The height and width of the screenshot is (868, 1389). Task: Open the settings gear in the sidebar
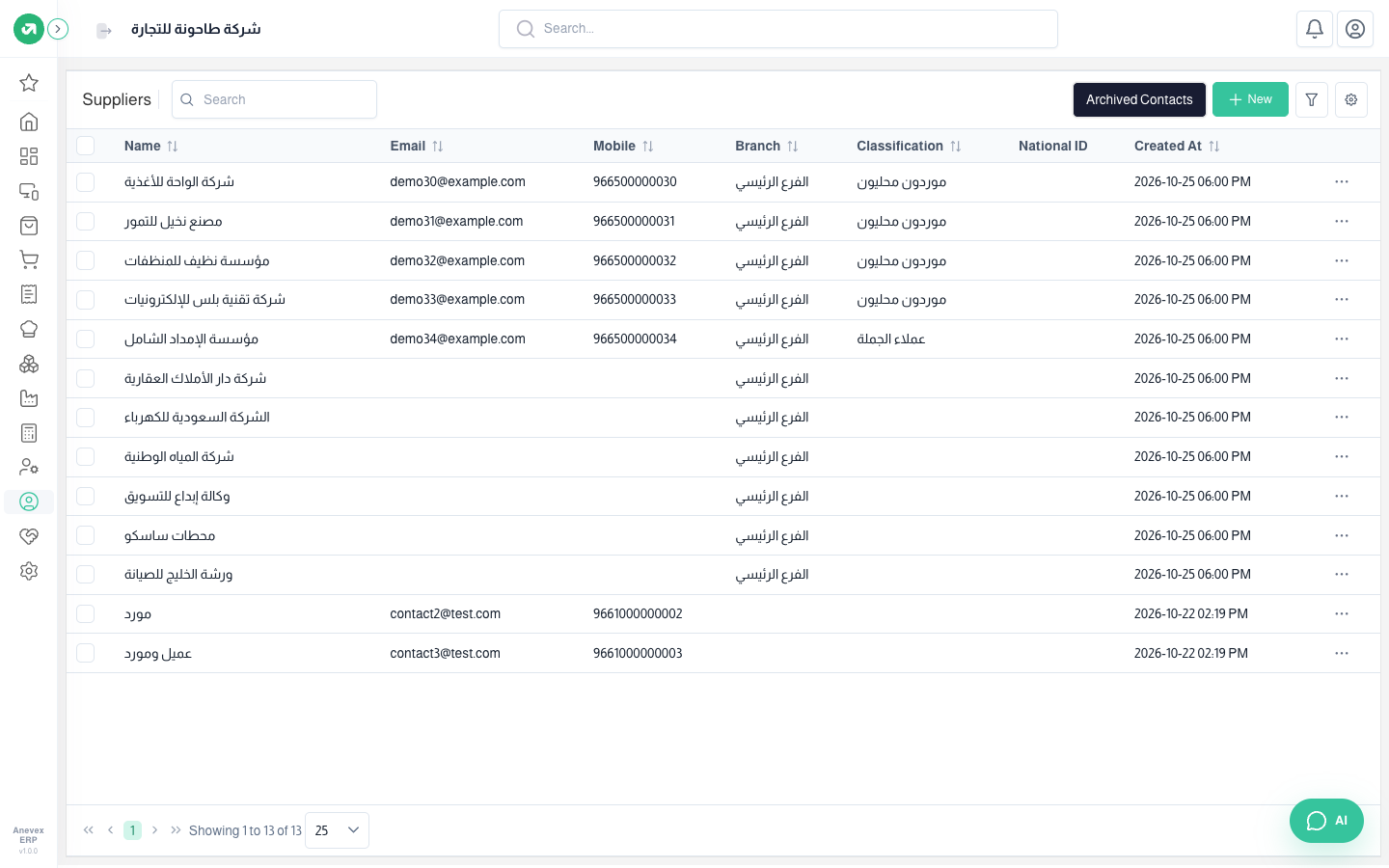[29, 571]
